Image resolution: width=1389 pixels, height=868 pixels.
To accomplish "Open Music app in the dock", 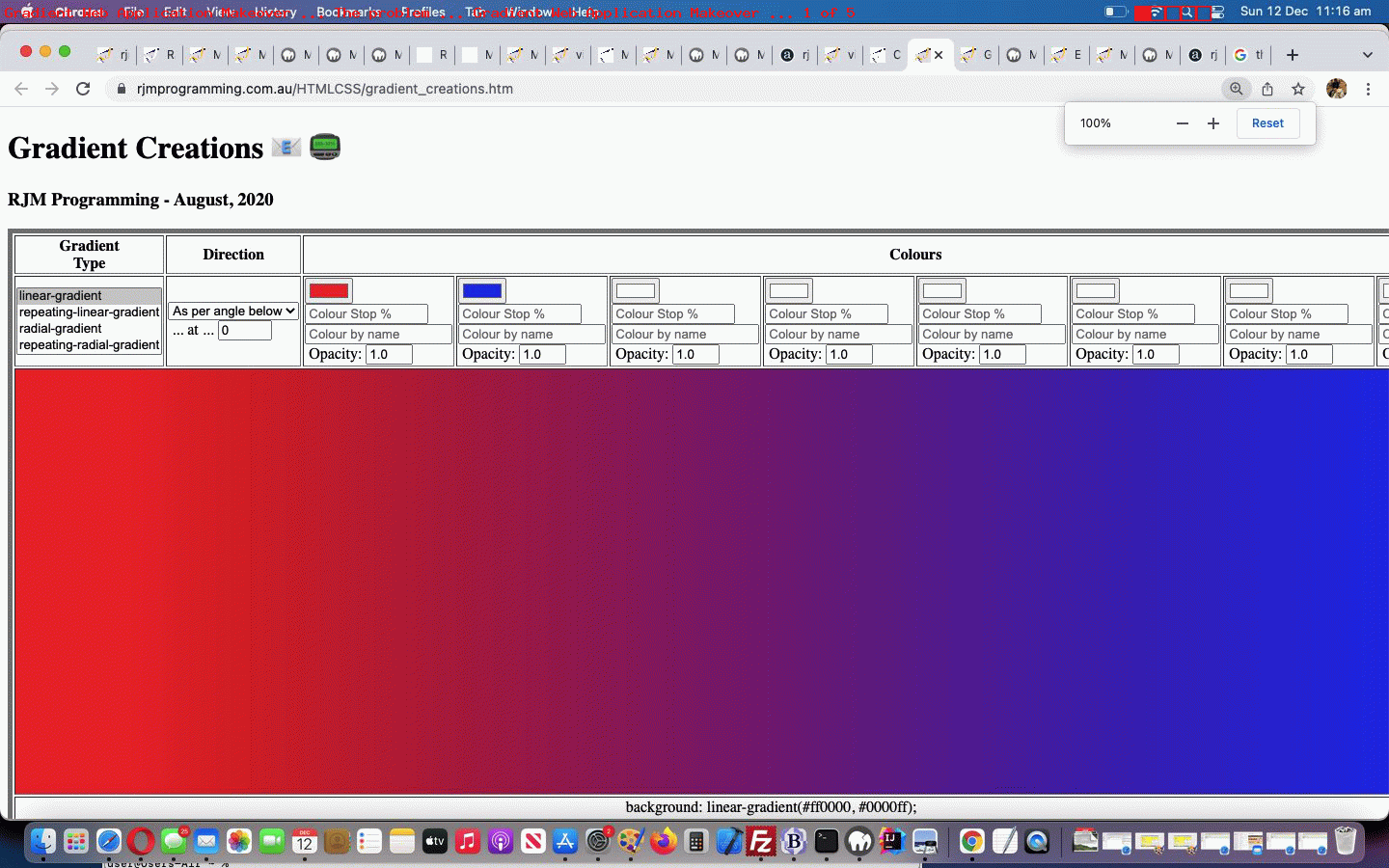I will tap(468, 842).
